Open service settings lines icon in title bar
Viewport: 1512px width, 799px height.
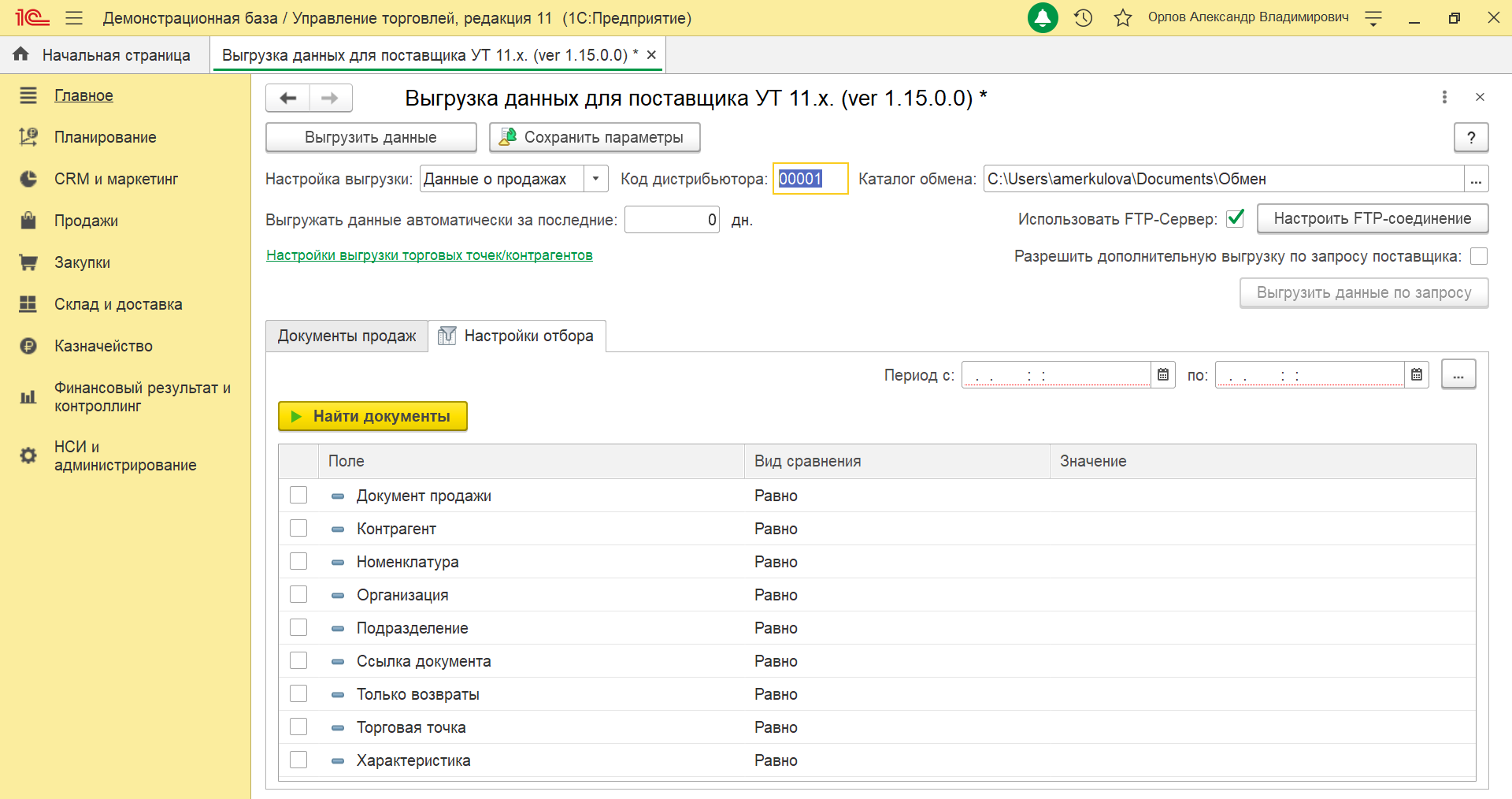tap(1373, 17)
